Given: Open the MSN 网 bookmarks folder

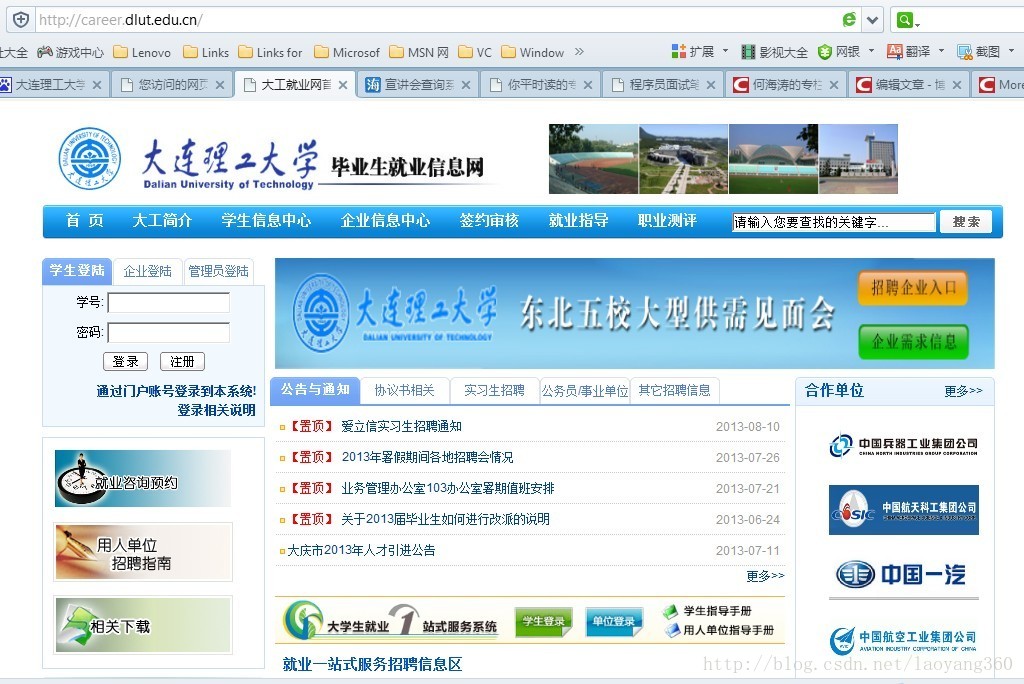Looking at the screenshot, I should [x=419, y=52].
